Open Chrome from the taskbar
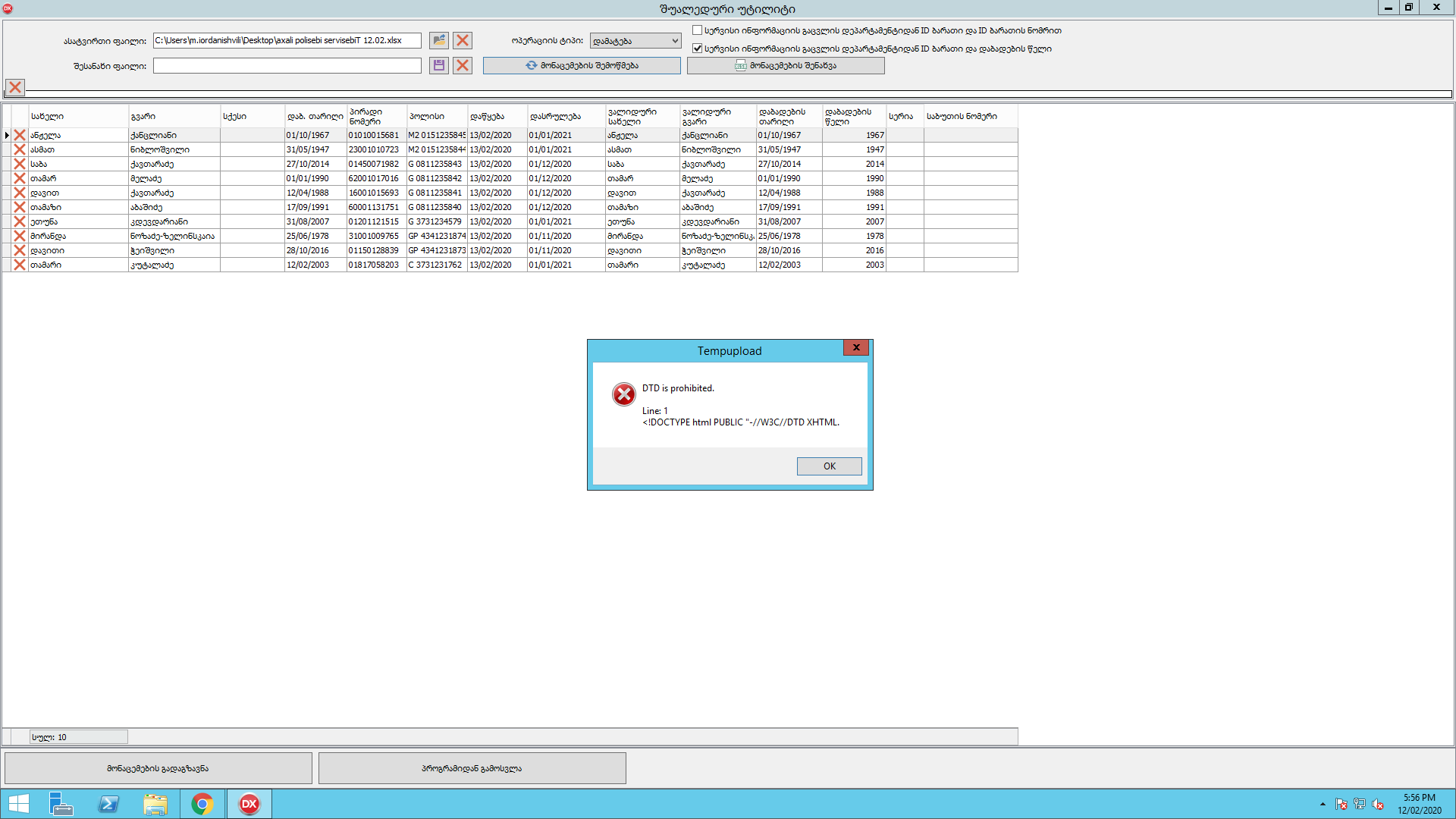1456x819 pixels. point(202,804)
